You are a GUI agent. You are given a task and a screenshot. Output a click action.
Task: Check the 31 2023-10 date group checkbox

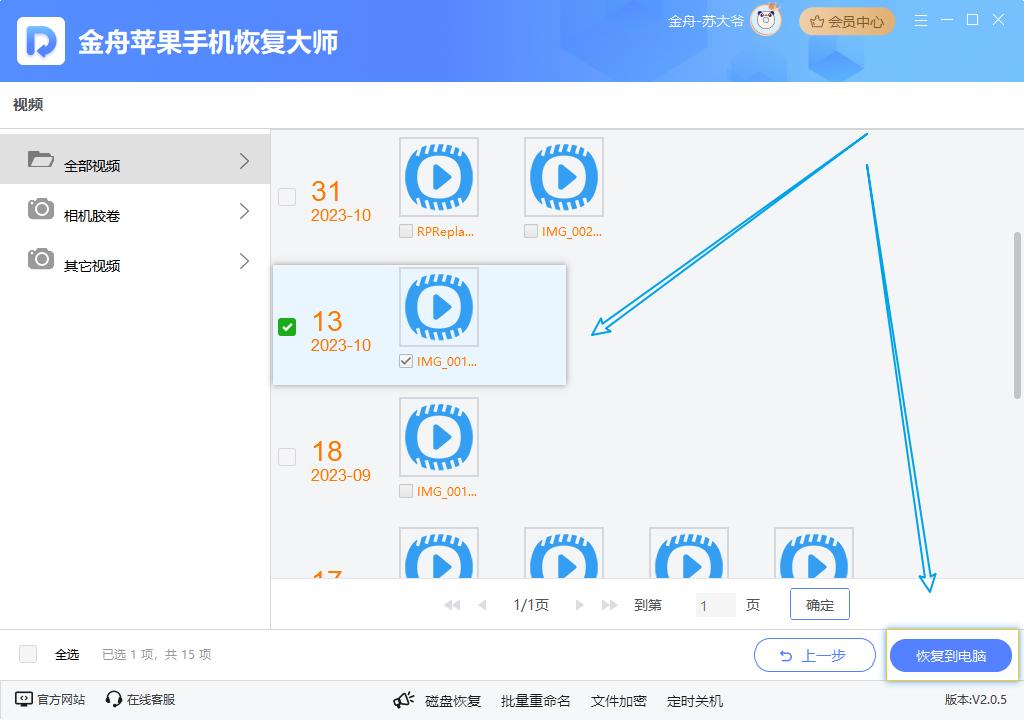click(x=287, y=197)
